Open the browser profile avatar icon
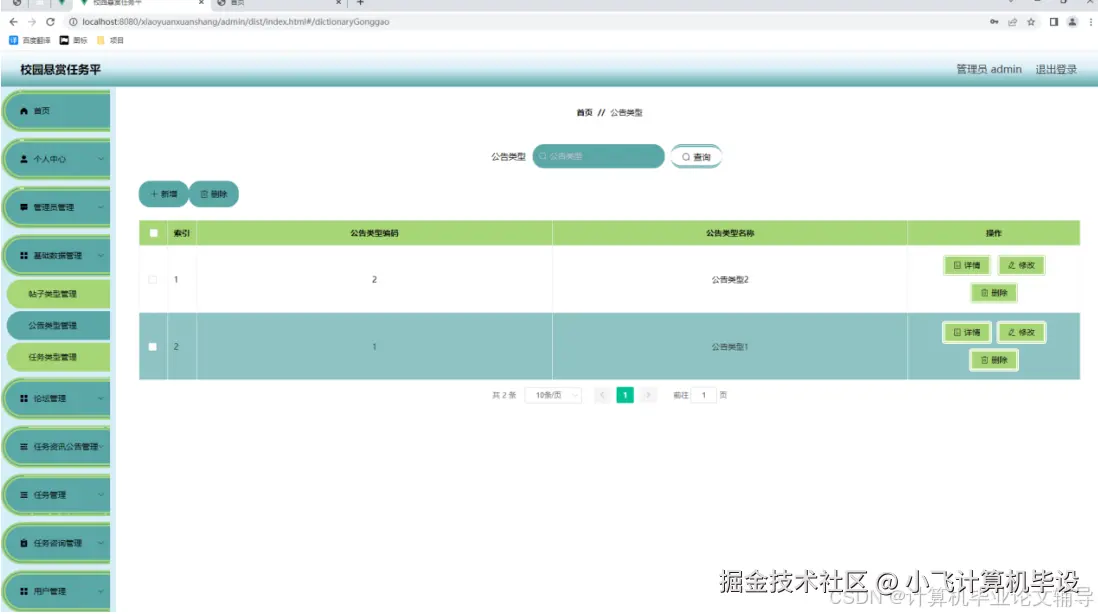 click(1072, 22)
